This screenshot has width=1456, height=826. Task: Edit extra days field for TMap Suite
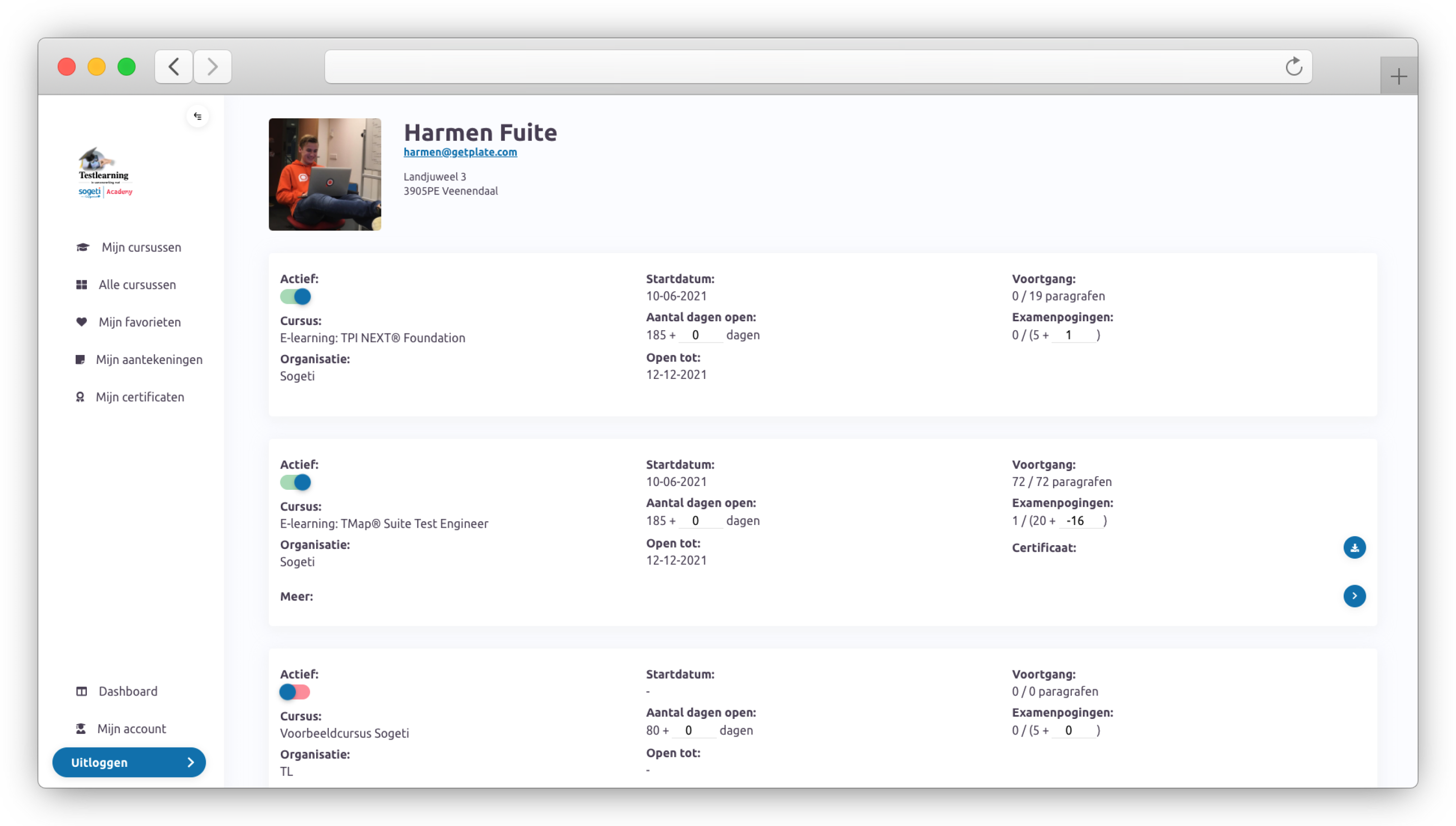(x=700, y=521)
